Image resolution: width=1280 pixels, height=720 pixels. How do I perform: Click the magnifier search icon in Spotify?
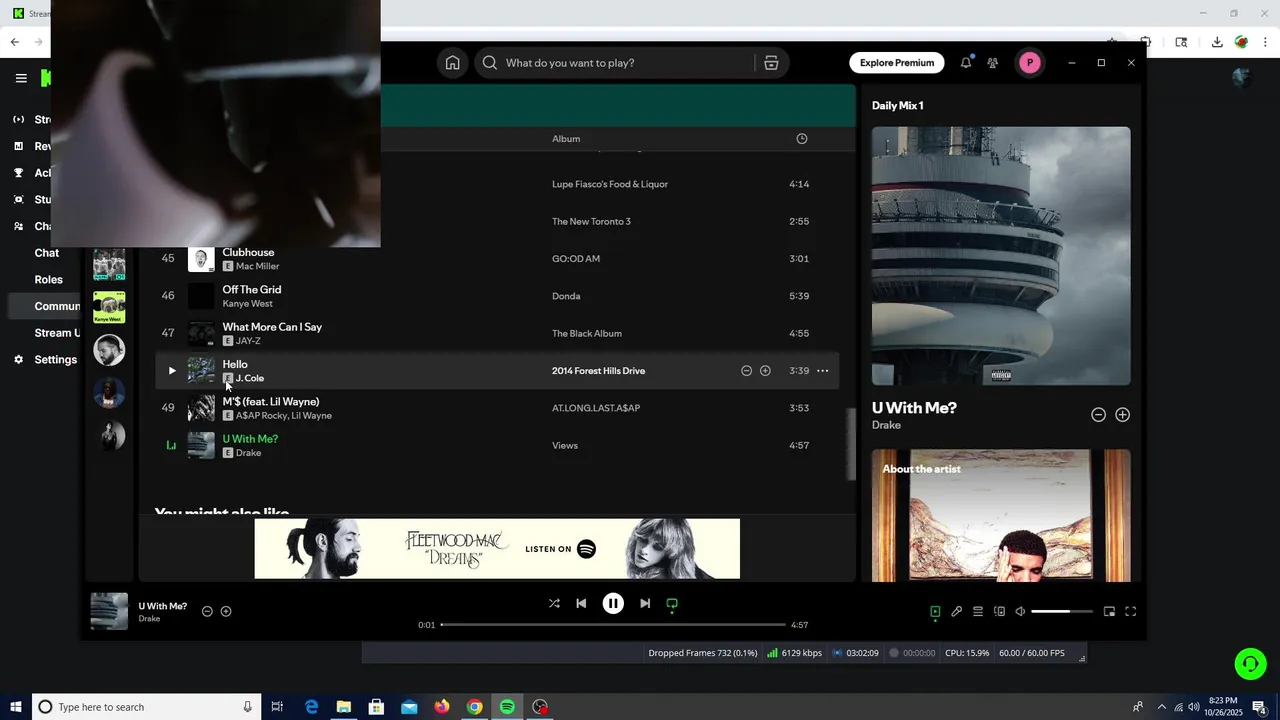pyautogui.click(x=490, y=63)
